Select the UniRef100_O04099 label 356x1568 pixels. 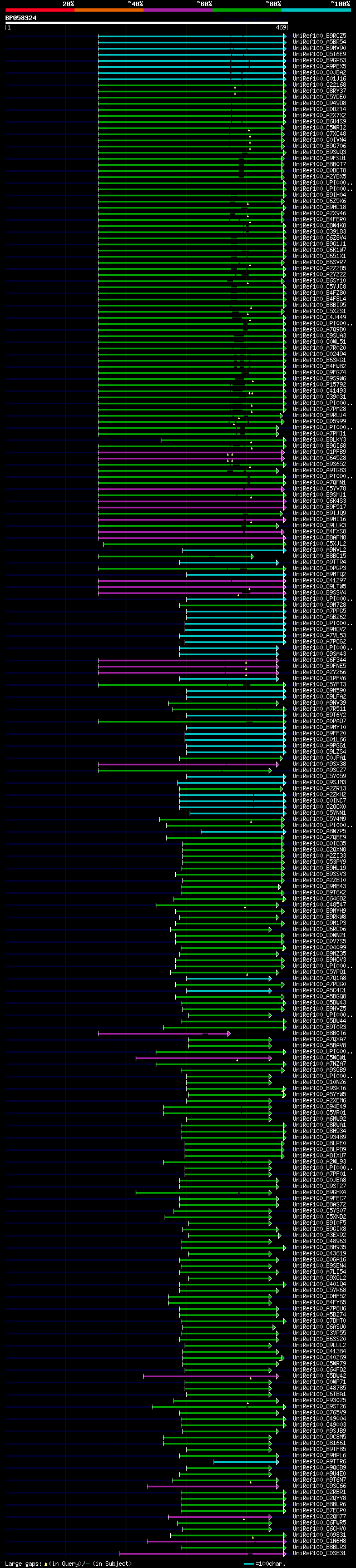pos(319,948)
